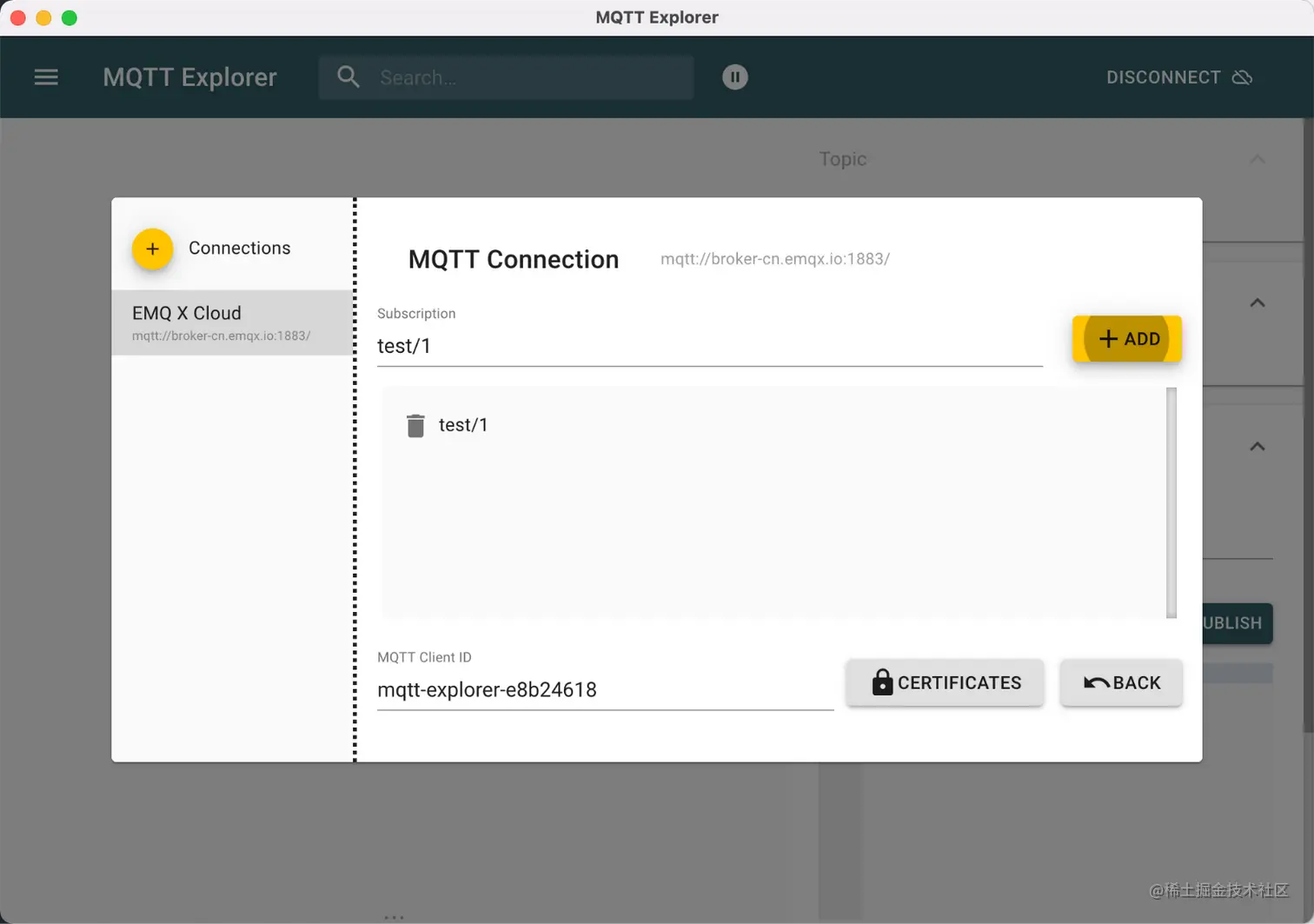The height and width of the screenshot is (924, 1314).
Task: Click the broker URL beside MQTT Connection
Action: (775, 259)
